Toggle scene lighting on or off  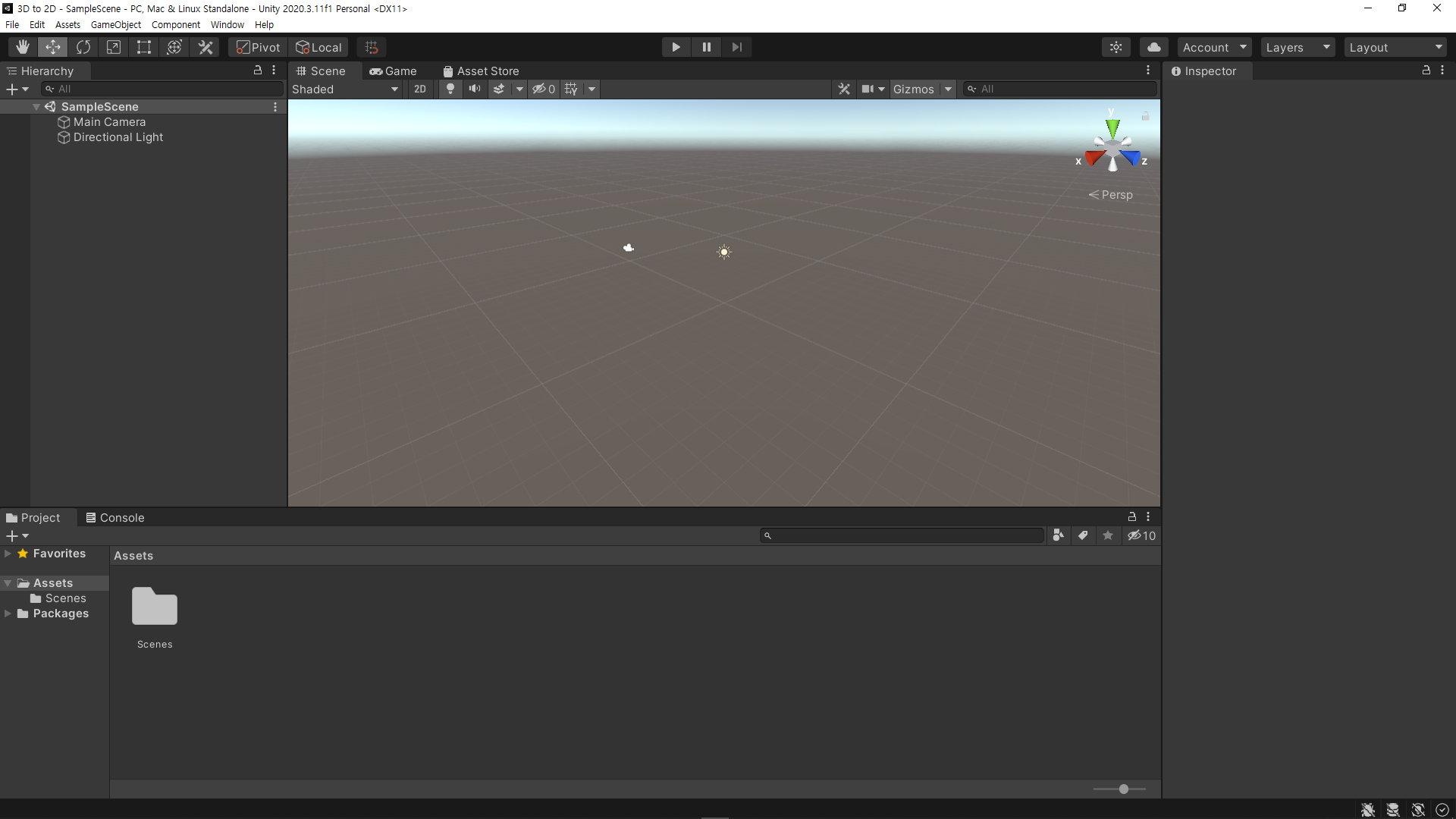pyautogui.click(x=450, y=89)
